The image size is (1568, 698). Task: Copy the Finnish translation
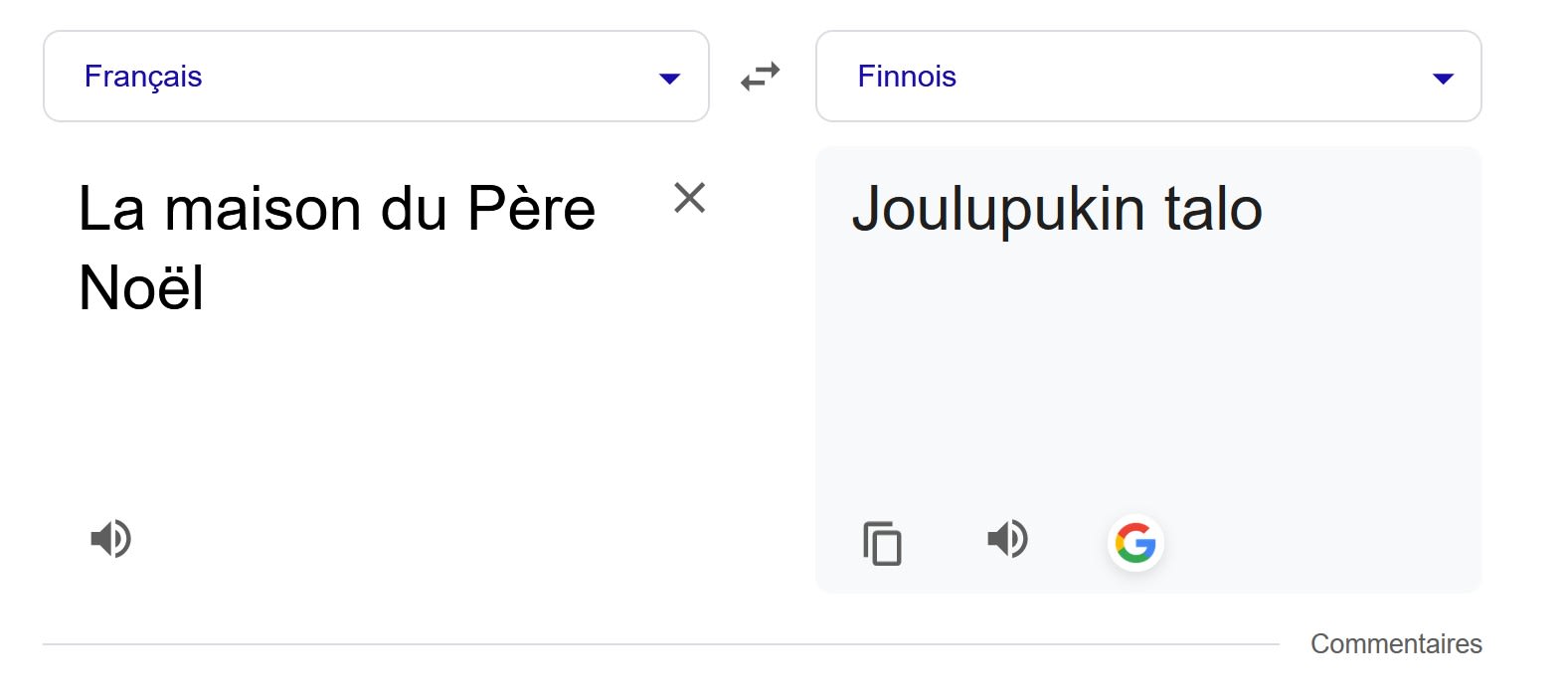point(882,543)
